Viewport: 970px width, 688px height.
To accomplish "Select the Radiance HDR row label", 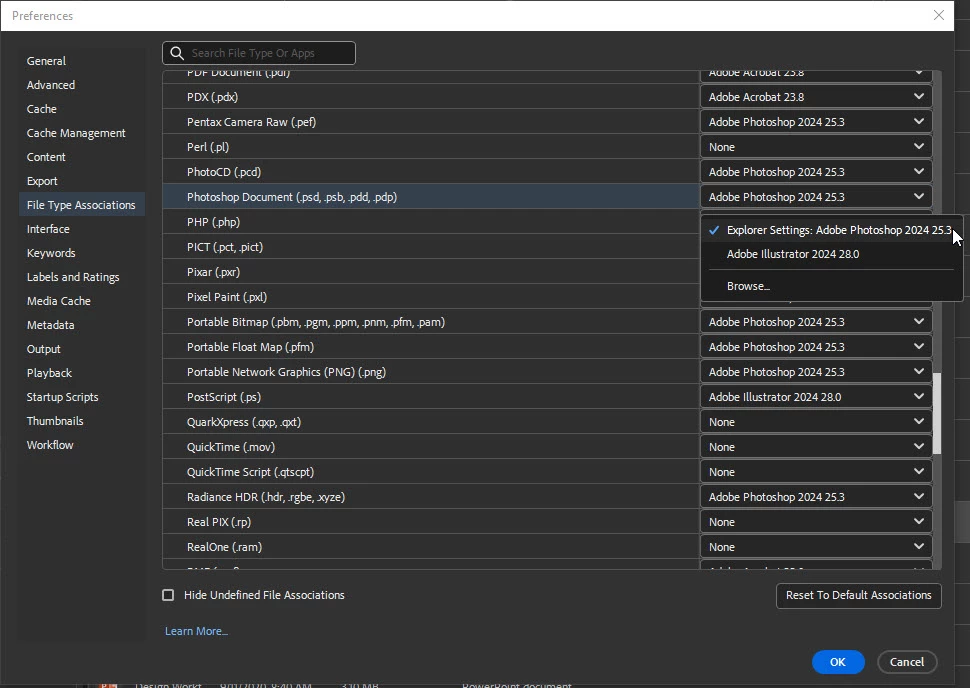I will pos(266,497).
